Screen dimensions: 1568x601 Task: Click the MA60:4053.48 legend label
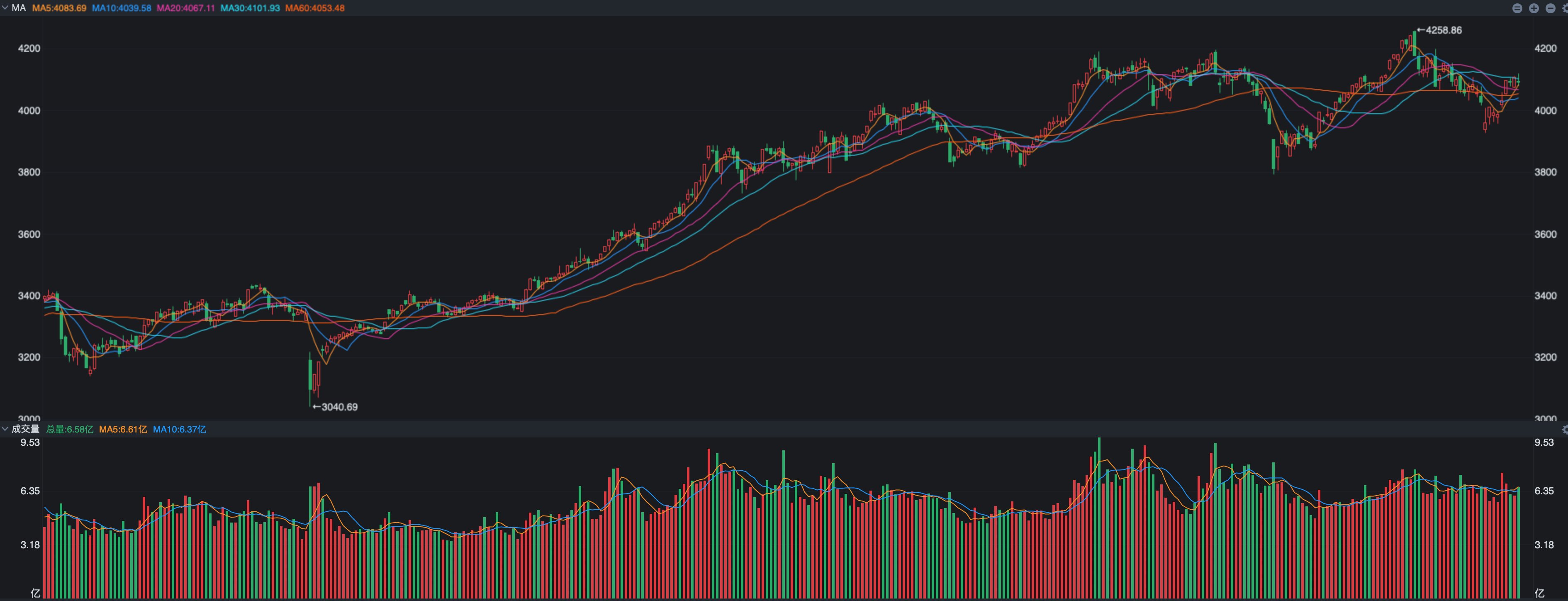(x=315, y=8)
